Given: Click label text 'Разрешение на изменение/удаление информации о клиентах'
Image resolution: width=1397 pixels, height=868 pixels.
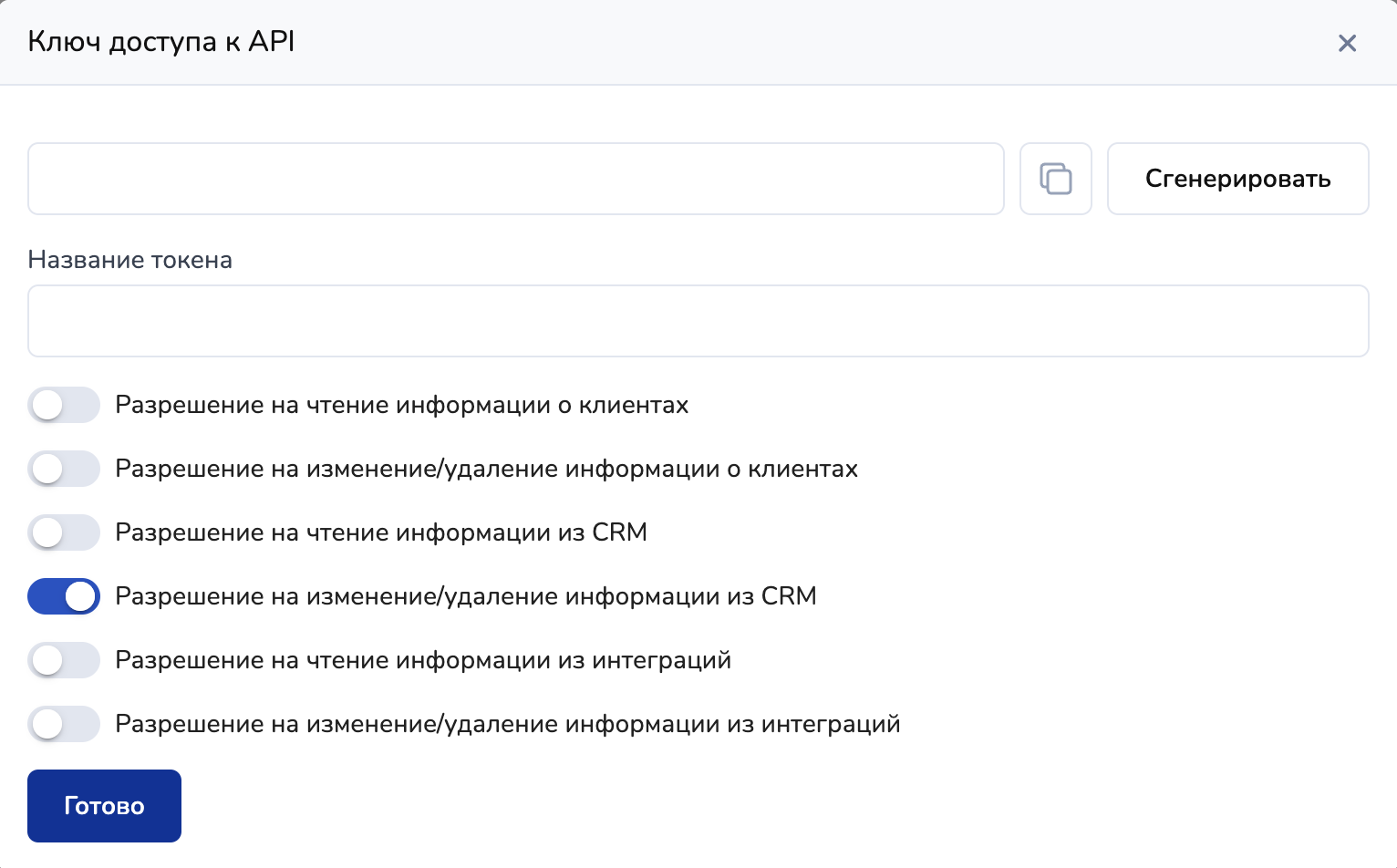Looking at the screenshot, I should (x=486, y=469).
